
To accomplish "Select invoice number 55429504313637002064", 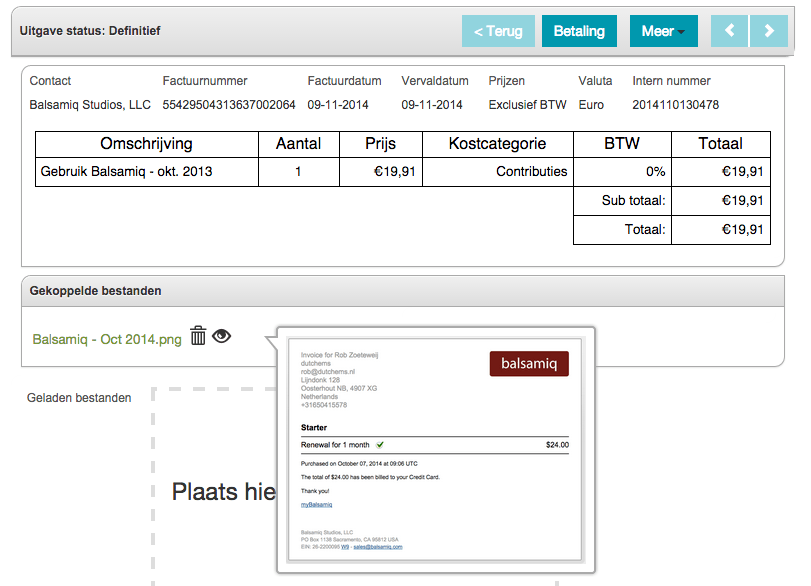I will 229,105.
